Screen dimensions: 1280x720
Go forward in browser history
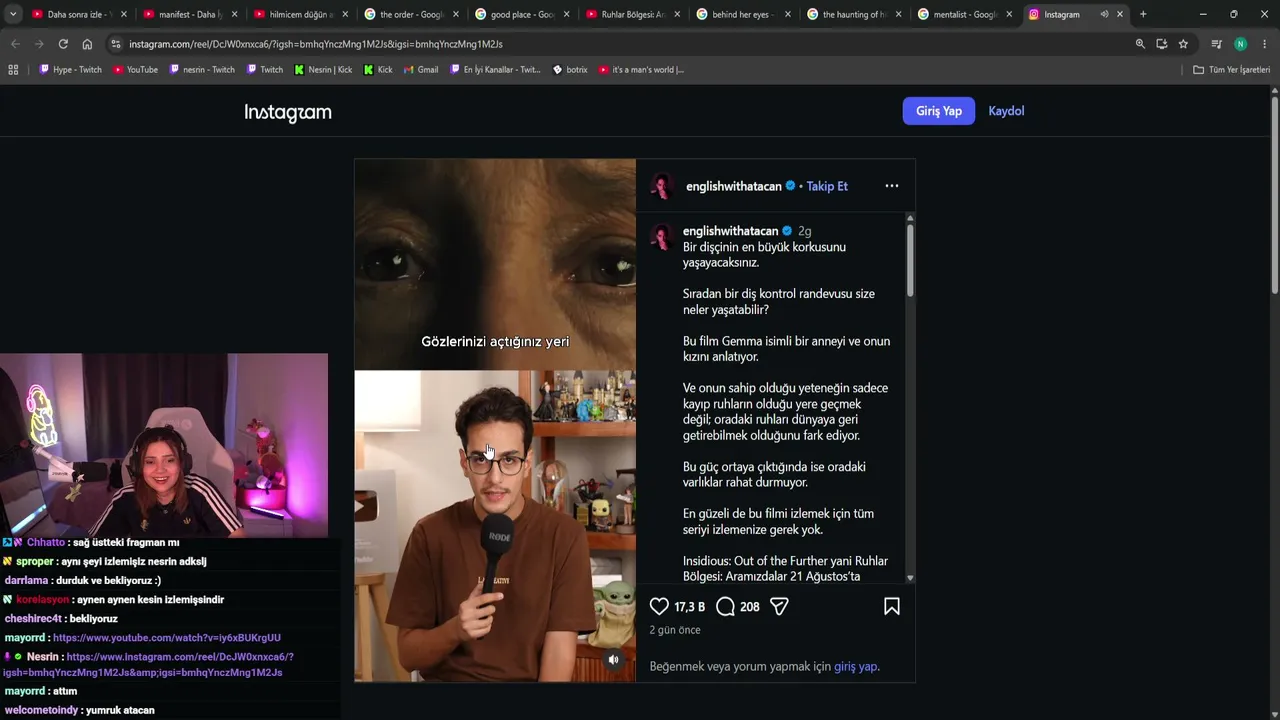(x=39, y=44)
